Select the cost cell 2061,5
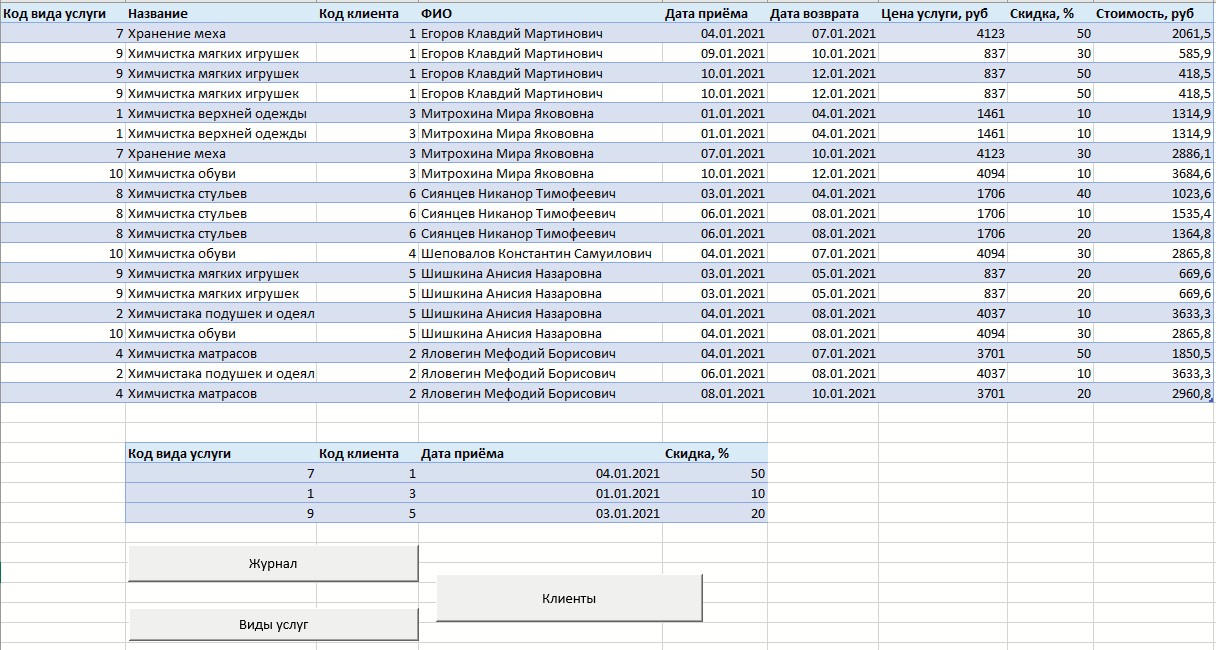The height and width of the screenshot is (650, 1216). pos(1154,34)
